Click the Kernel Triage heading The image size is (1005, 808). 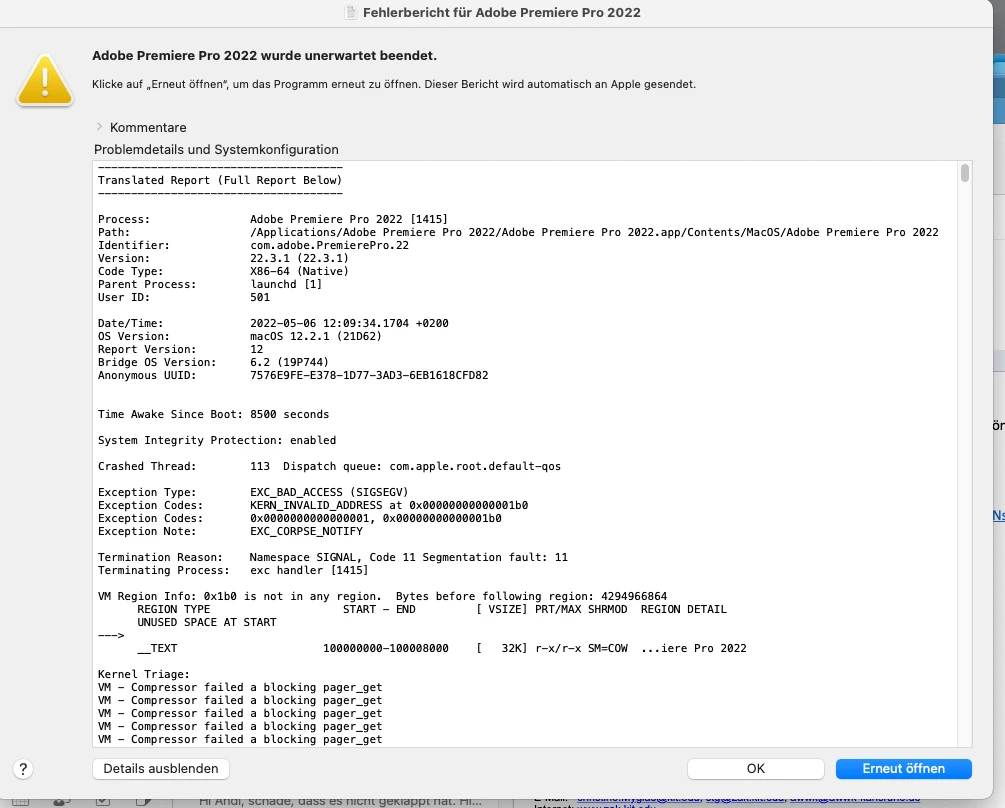pos(144,674)
